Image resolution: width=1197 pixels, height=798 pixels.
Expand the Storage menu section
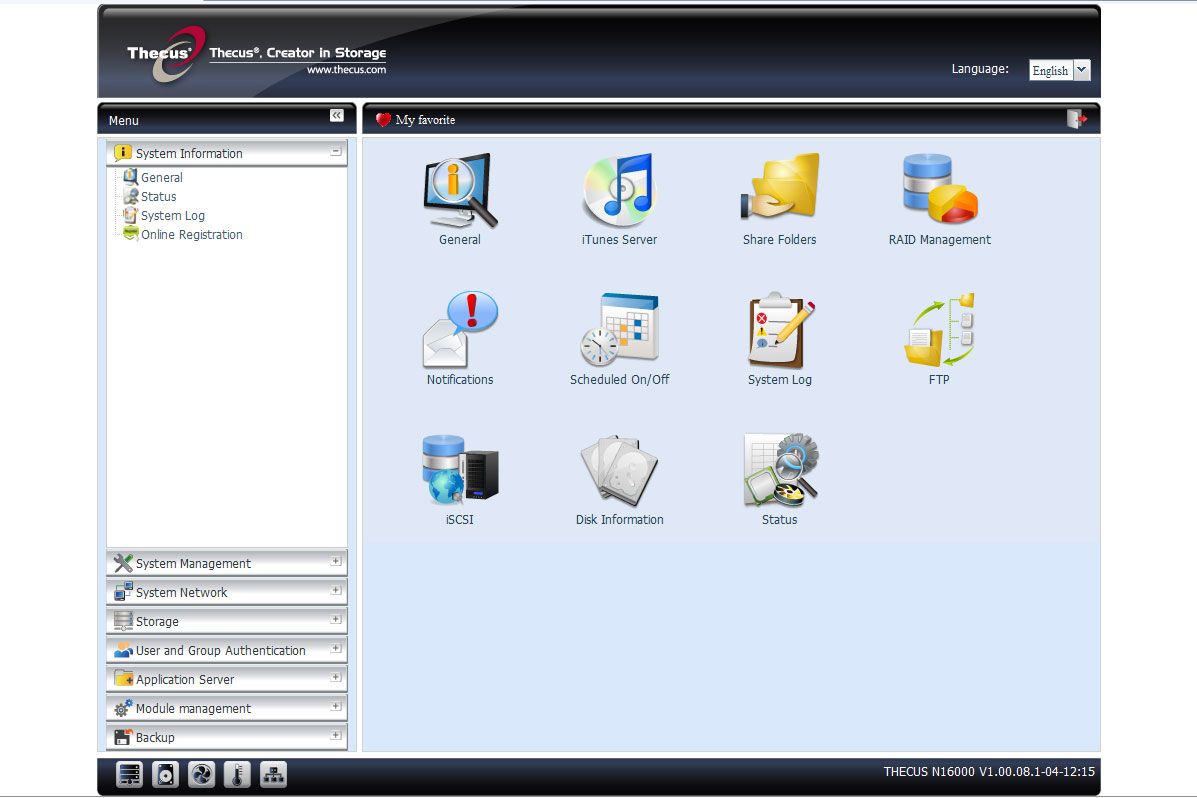click(227, 621)
